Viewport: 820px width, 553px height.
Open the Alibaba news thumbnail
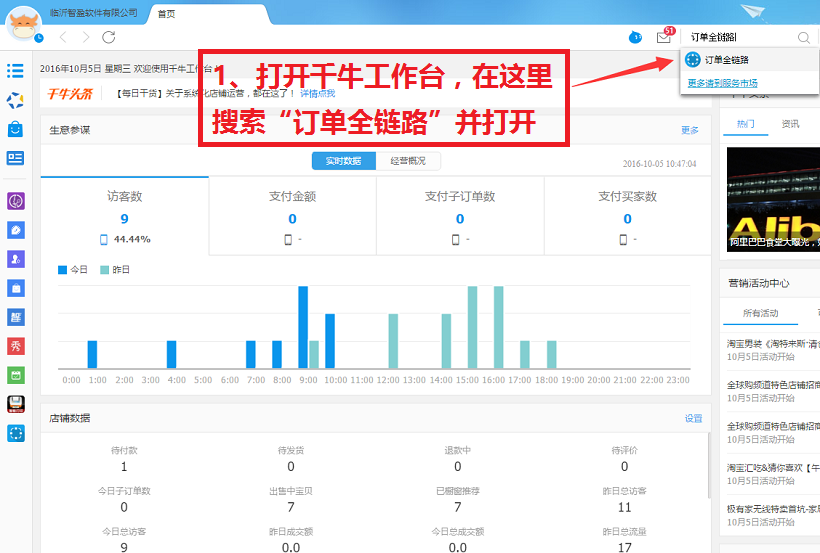pos(773,199)
